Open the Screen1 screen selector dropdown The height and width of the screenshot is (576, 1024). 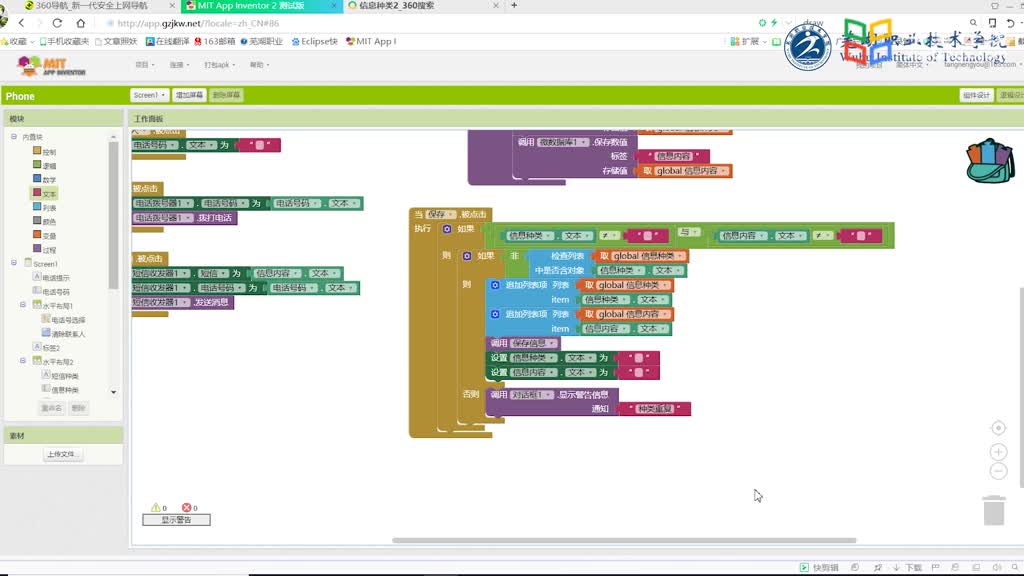pos(149,95)
